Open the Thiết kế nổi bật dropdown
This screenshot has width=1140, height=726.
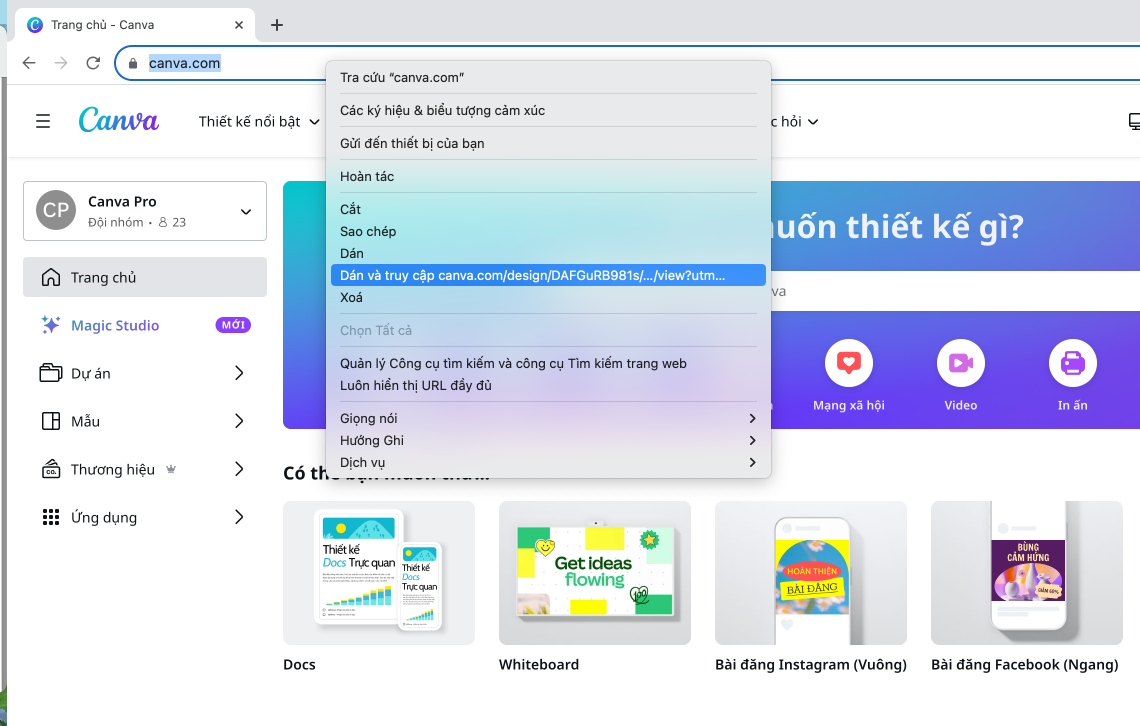[x=259, y=121]
